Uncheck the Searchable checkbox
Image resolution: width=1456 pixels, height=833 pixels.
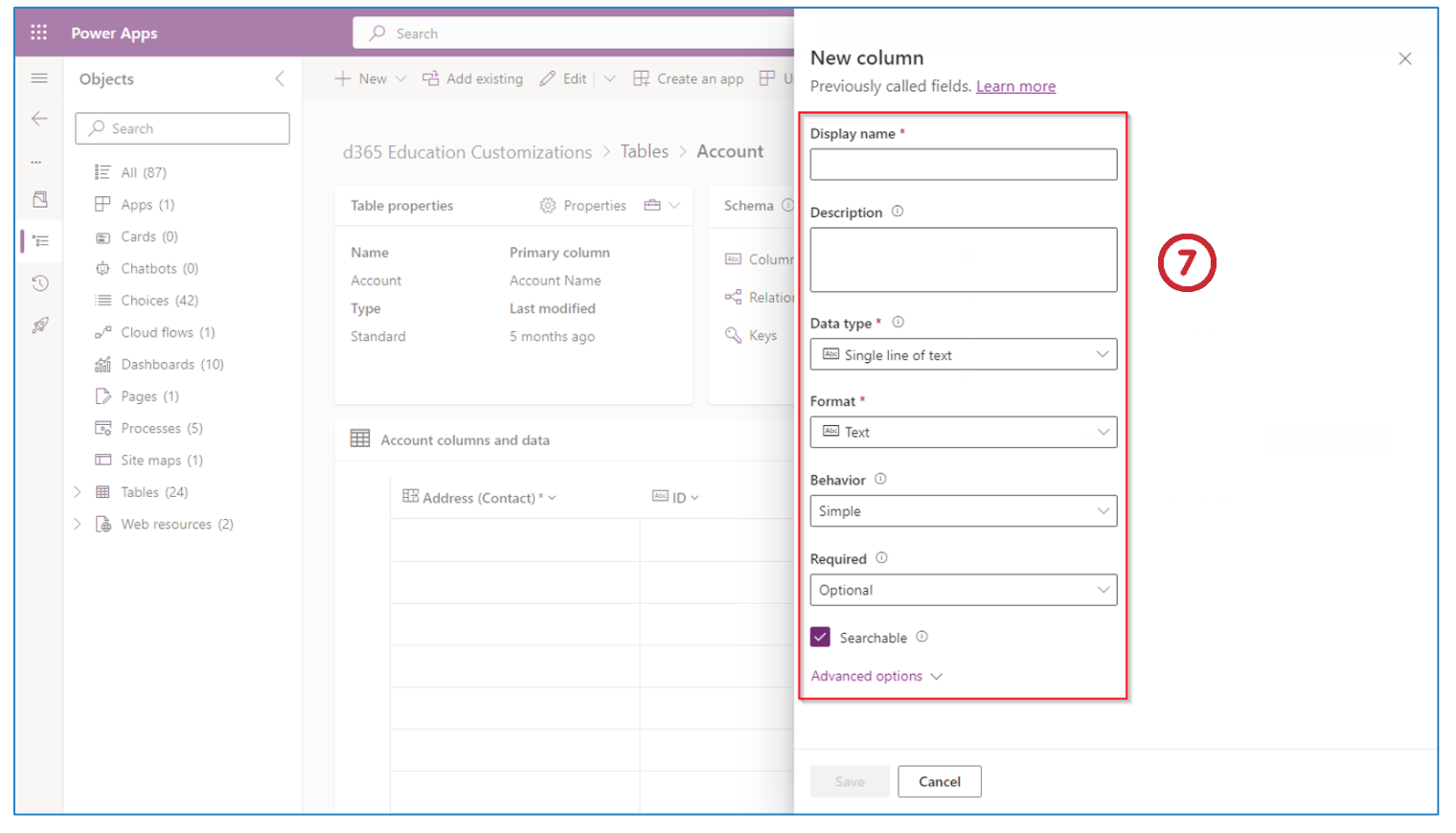pos(820,638)
